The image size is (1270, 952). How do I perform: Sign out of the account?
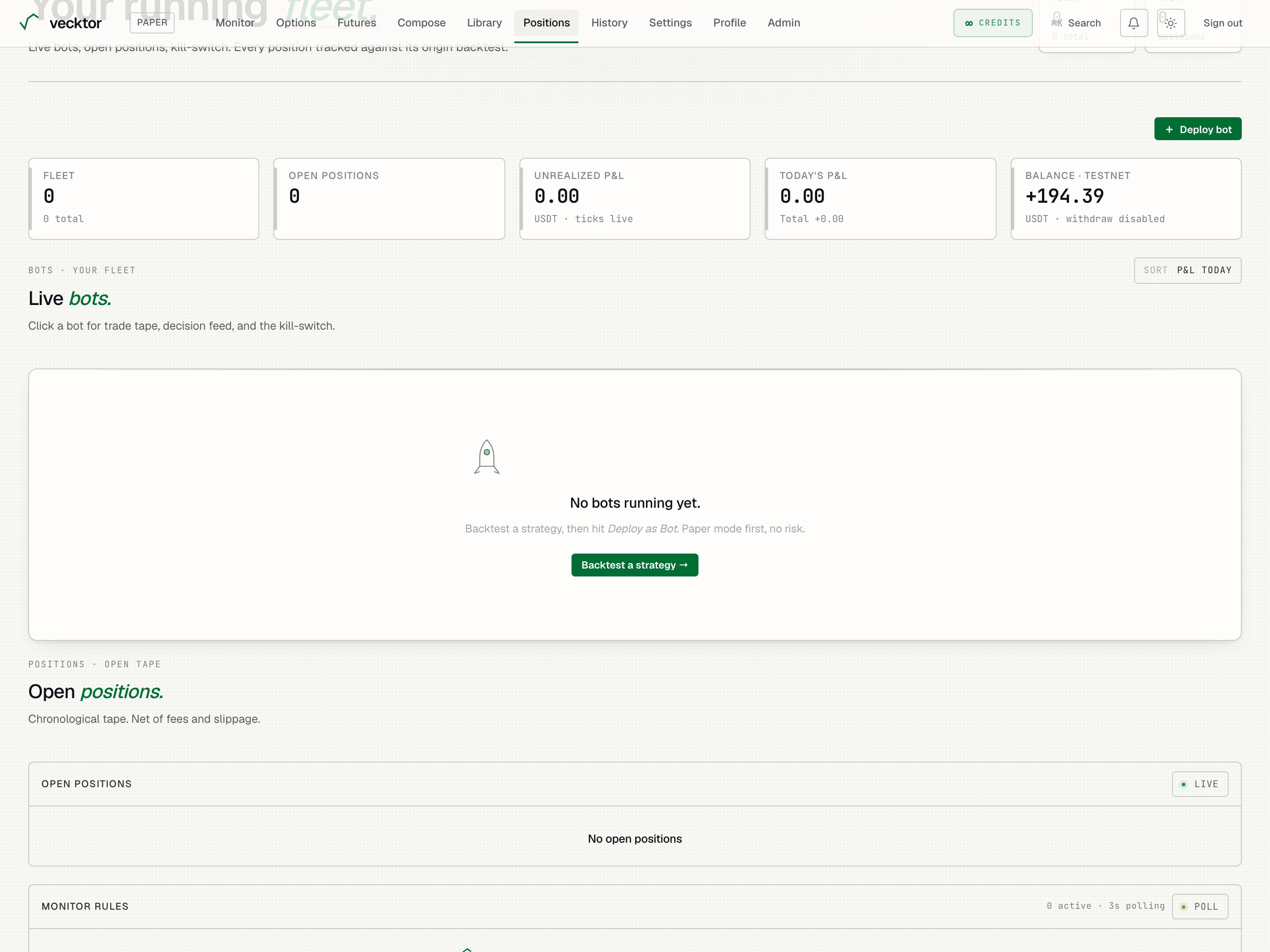coord(1222,23)
